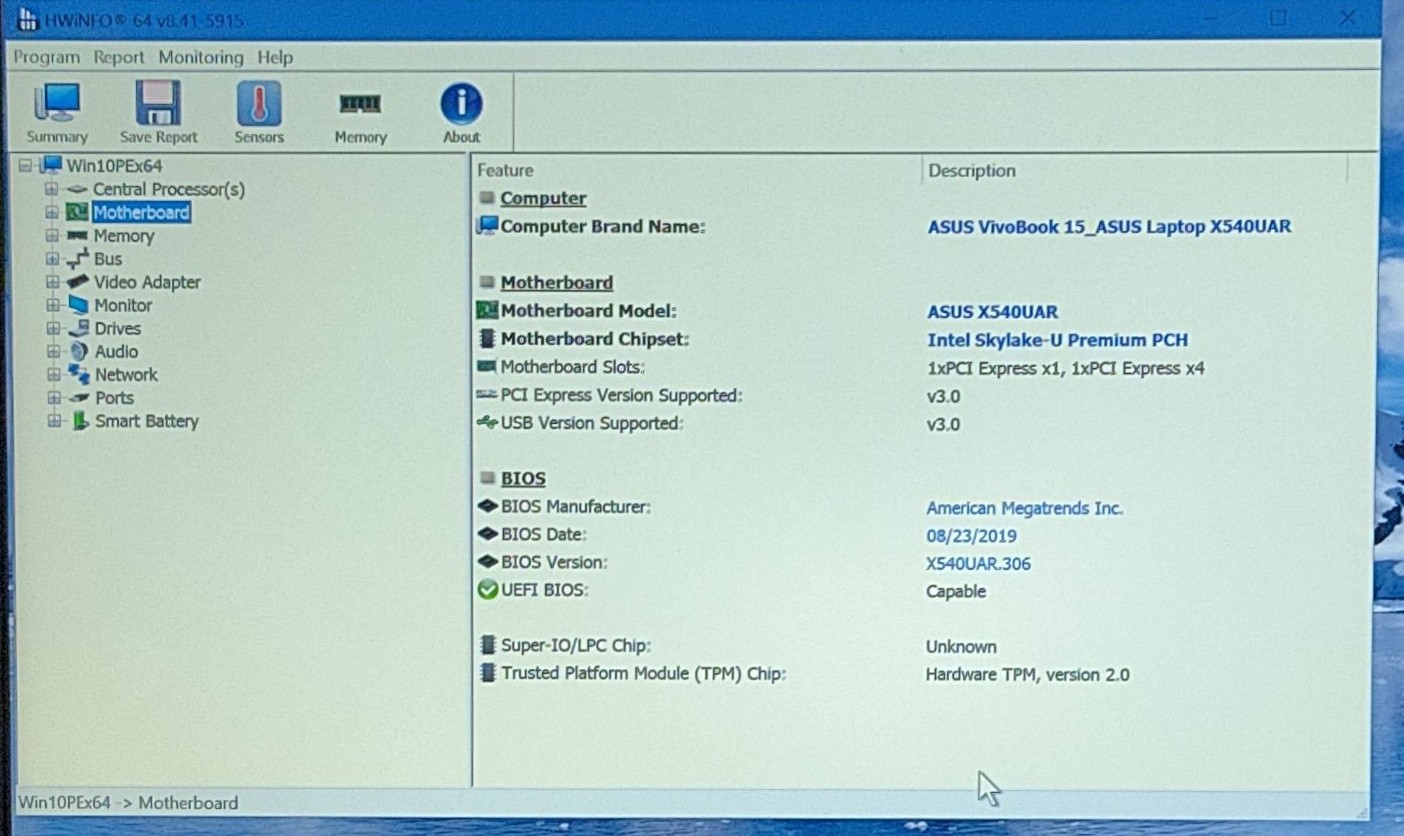The width and height of the screenshot is (1404, 836).
Task: Click the Motherboard icon in the tree
Action: point(77,212)
